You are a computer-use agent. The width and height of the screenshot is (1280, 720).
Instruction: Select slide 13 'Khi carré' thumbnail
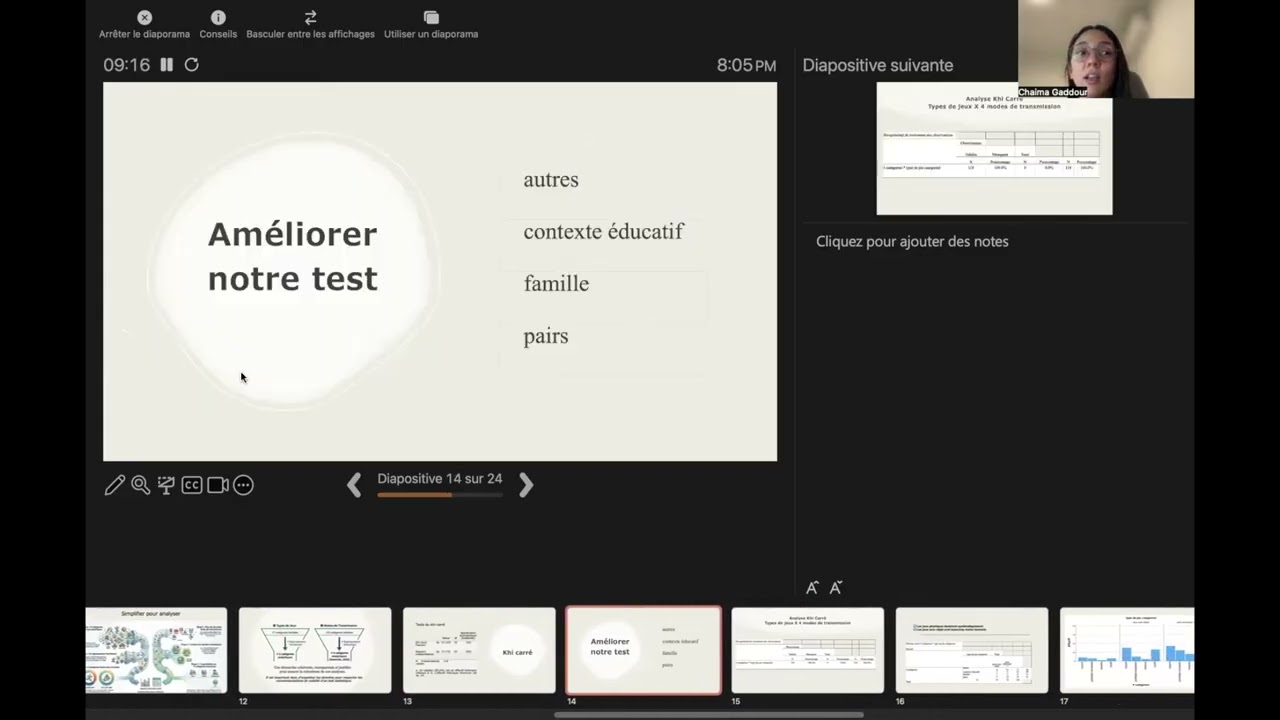coord(479,650)
